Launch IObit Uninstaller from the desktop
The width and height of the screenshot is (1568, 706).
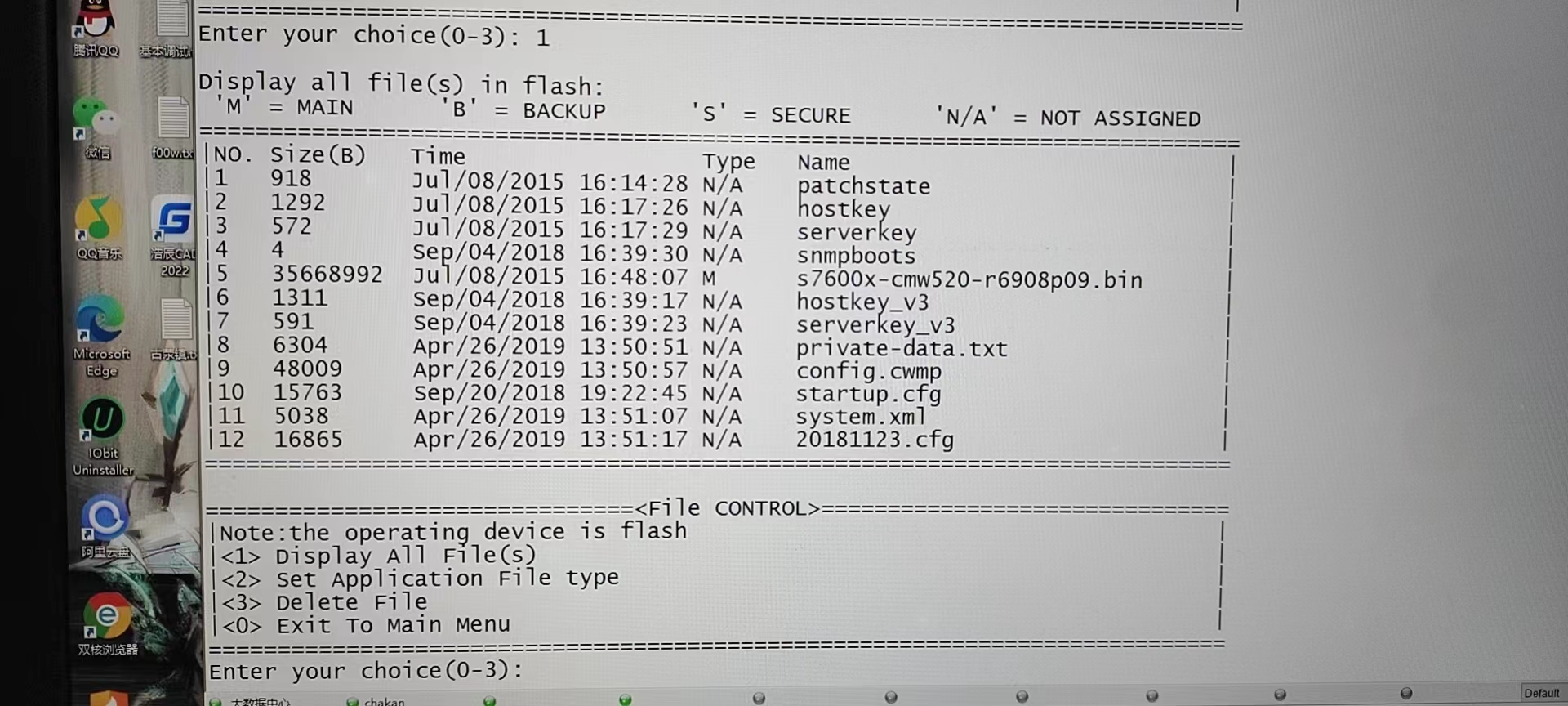click(102, 421)
